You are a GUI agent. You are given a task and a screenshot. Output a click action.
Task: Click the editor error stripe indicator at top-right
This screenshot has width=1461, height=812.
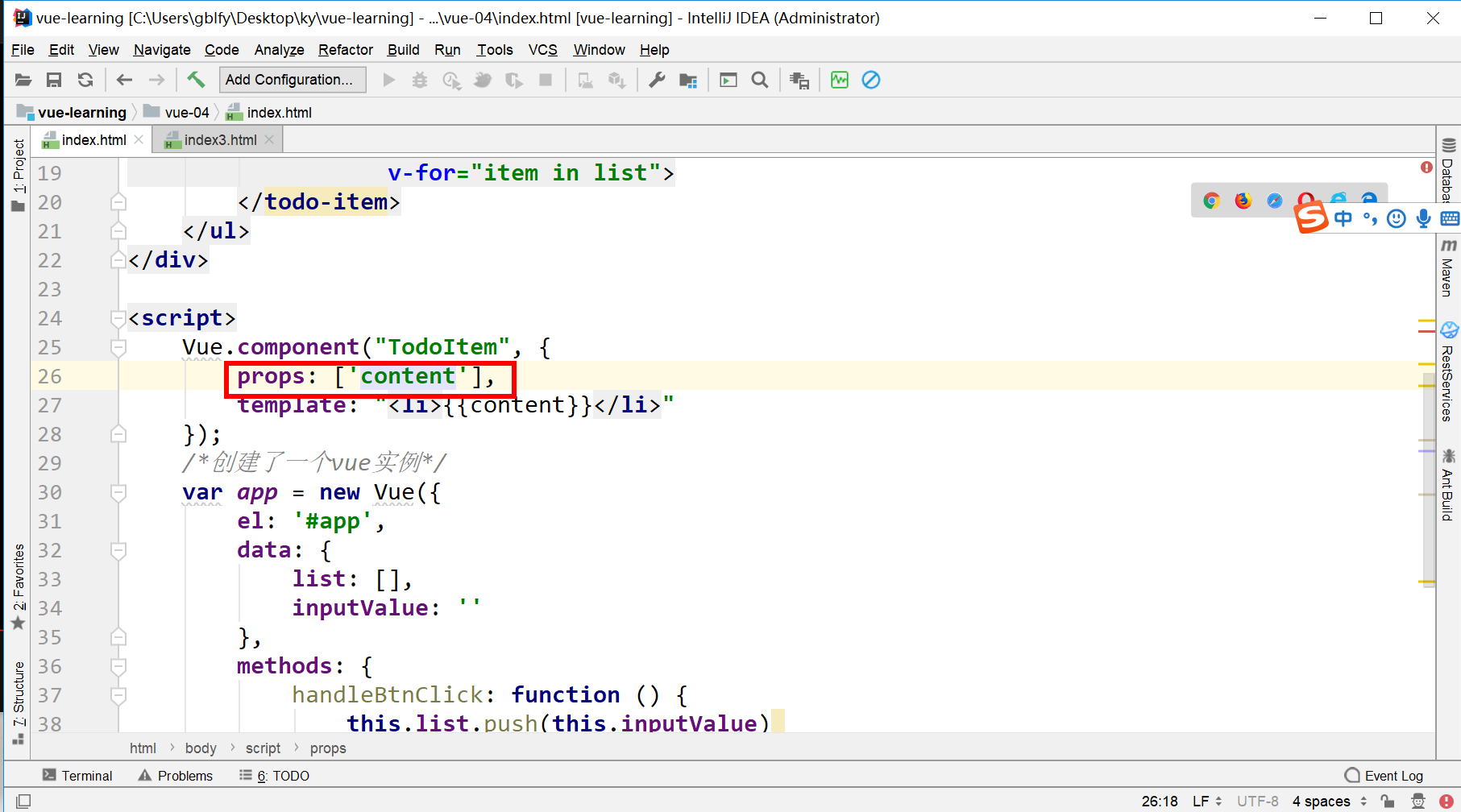click(x=1426, y=168)
